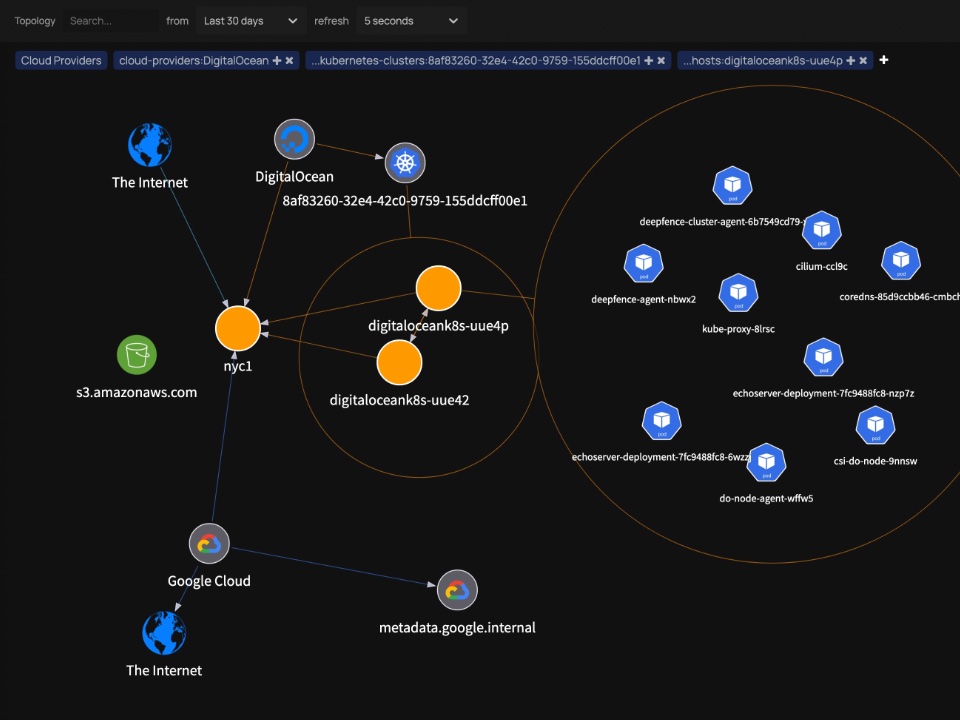
Task: Open the Last 30 days time range dropdown
Action: (251, 21)
